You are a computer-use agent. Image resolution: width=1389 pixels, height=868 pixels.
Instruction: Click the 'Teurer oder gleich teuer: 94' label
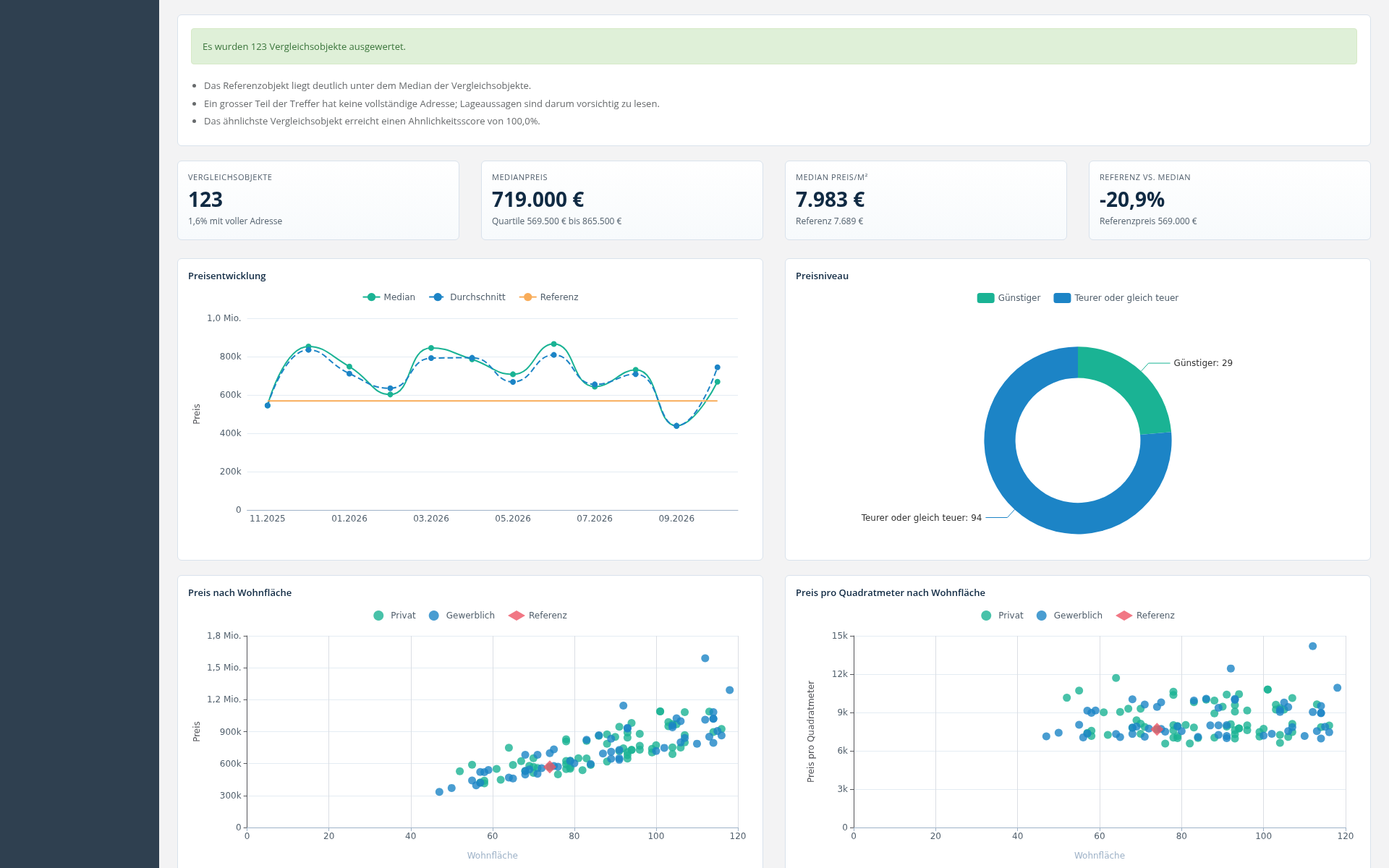921,518
